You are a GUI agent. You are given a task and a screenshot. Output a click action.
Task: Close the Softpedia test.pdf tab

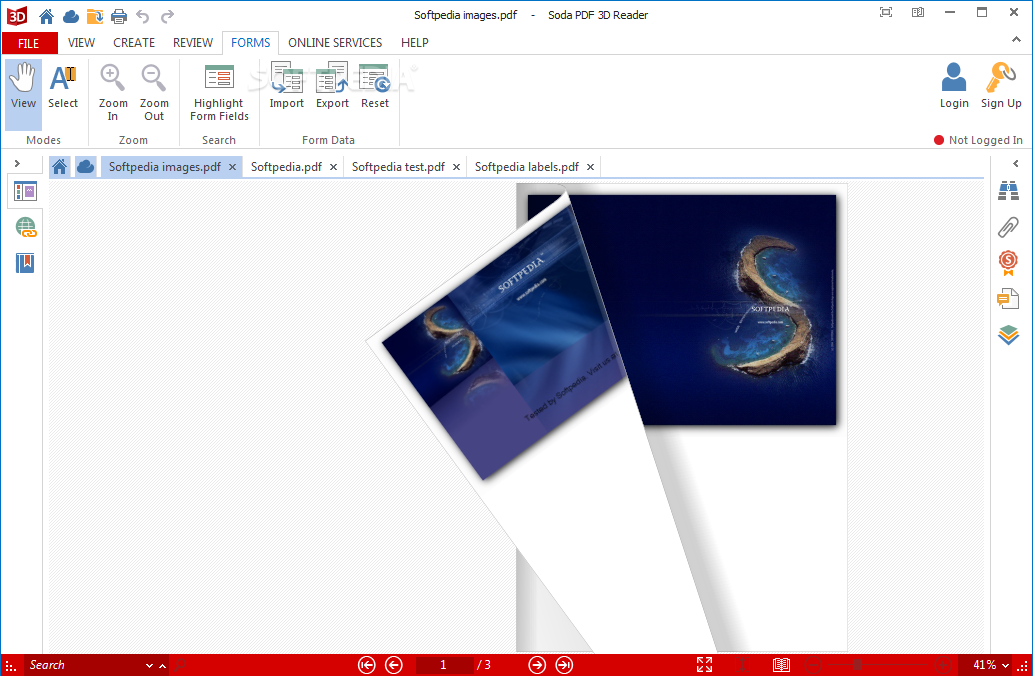[456, 167]
